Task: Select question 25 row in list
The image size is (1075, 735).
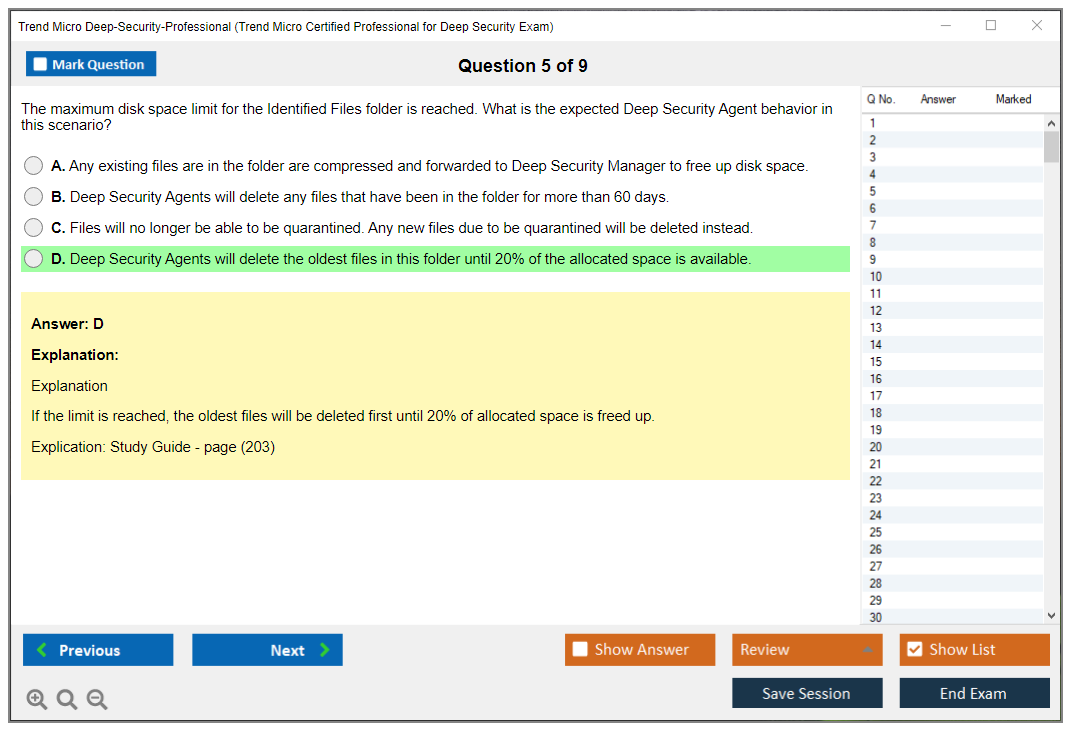Action: point(876,532)
